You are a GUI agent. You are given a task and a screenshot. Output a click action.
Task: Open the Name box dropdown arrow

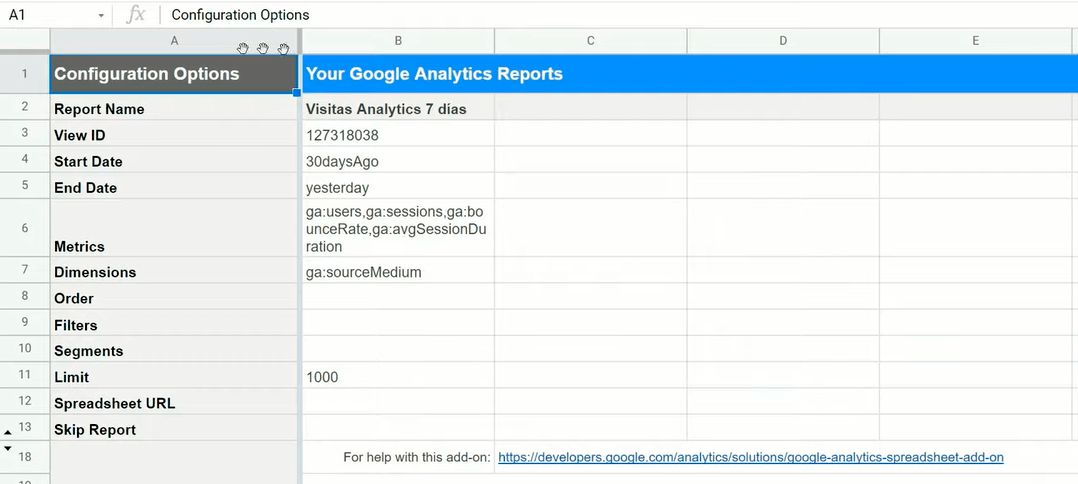pos(101,15)
